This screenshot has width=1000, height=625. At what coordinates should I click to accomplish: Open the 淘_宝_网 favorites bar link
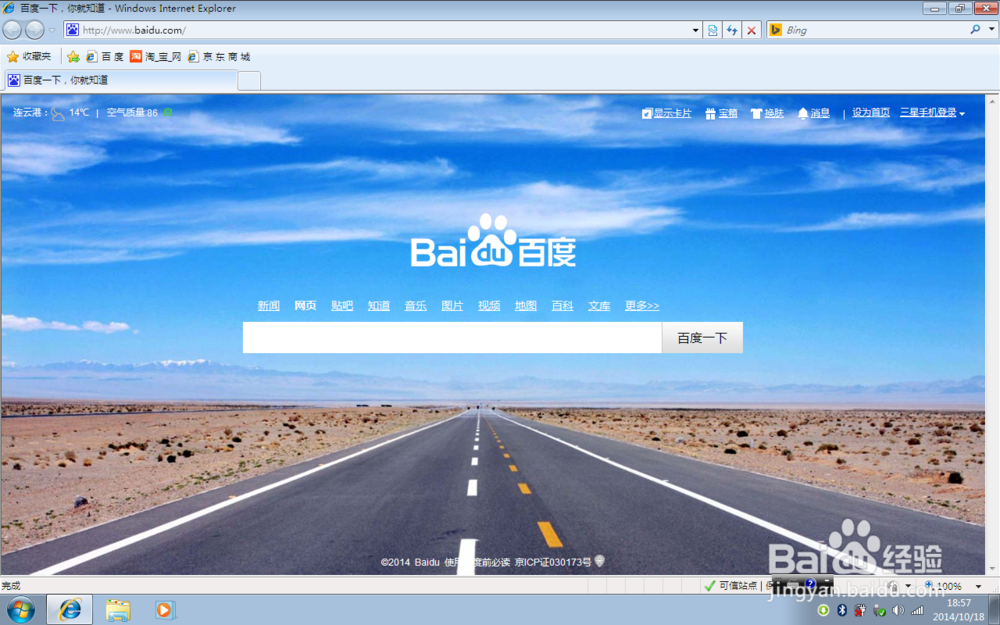pyautogui.click(x=156, y=57)
